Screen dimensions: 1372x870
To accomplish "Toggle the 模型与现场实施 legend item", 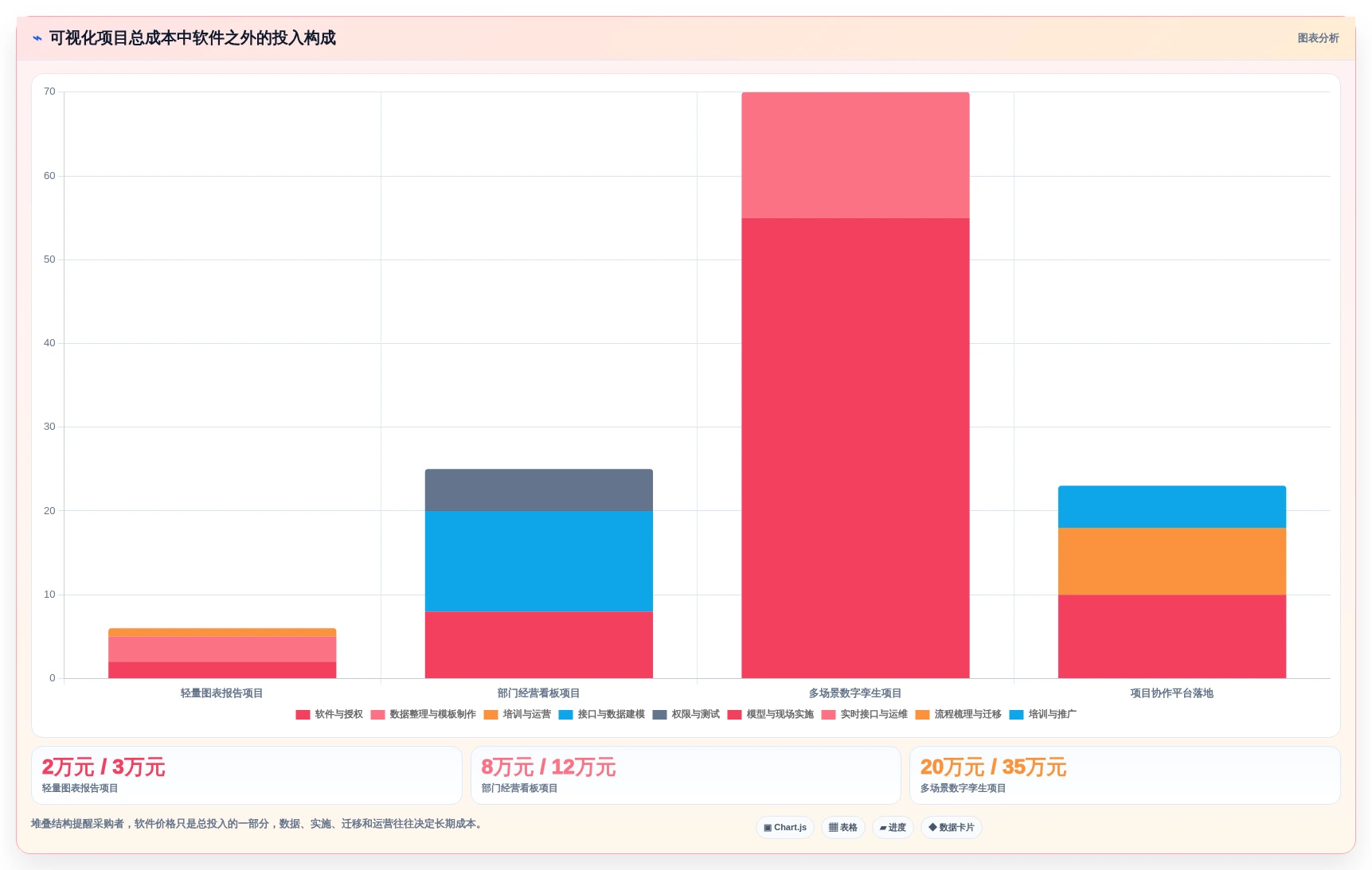I will click(x=770, y=715).
